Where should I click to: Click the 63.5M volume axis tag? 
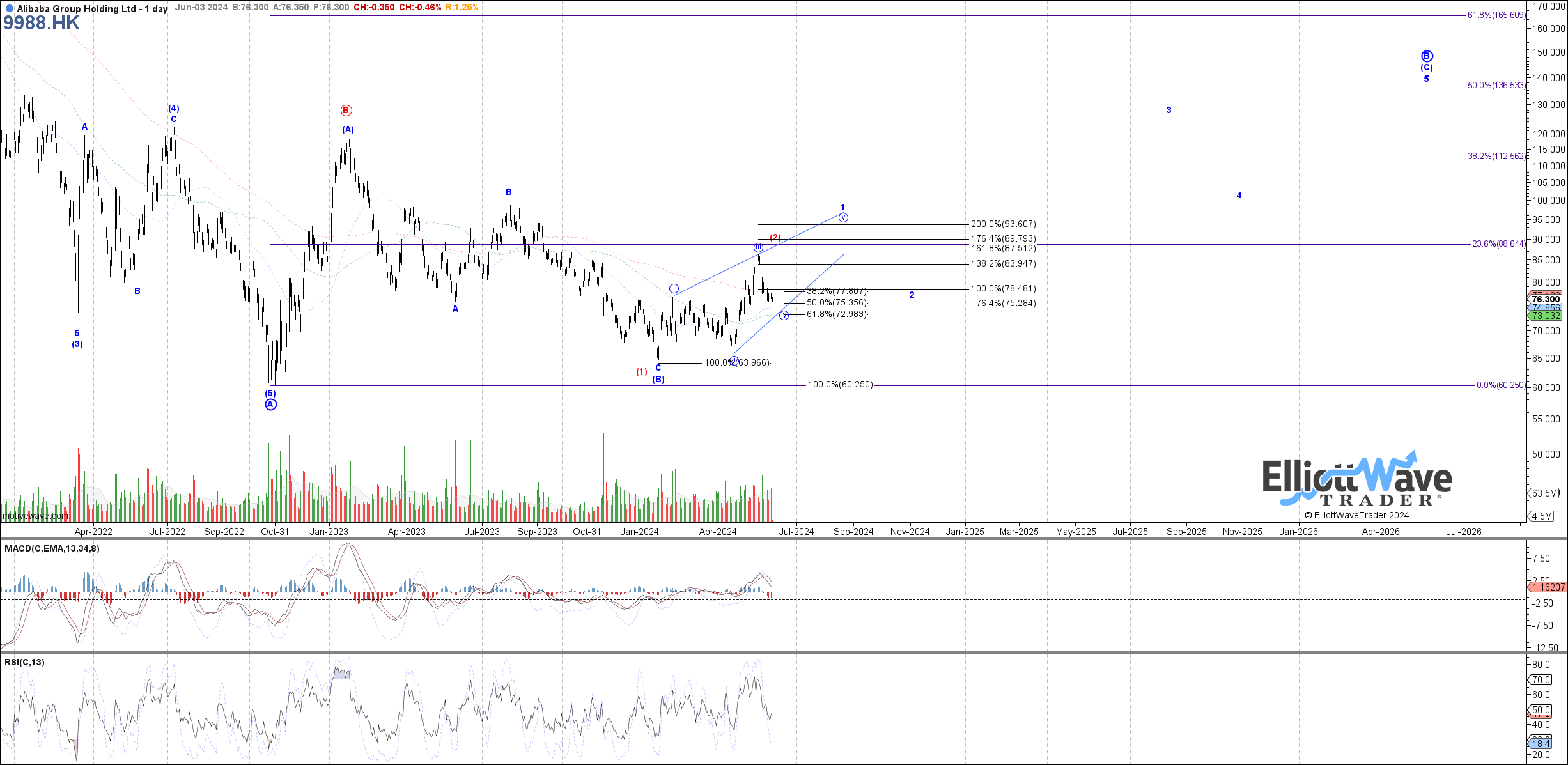pos(1545,493)
